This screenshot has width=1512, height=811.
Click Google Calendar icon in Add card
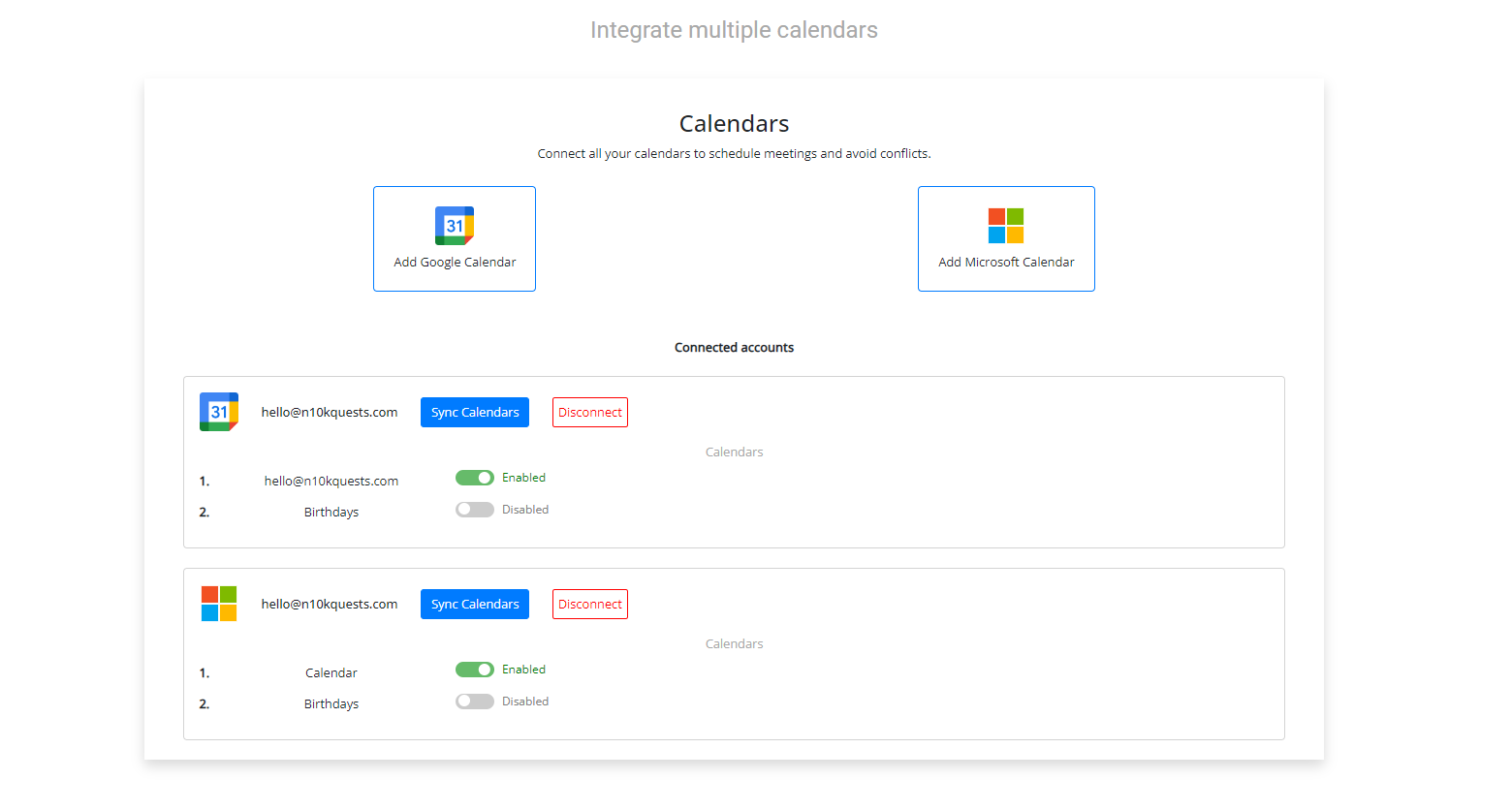(455, 226)
